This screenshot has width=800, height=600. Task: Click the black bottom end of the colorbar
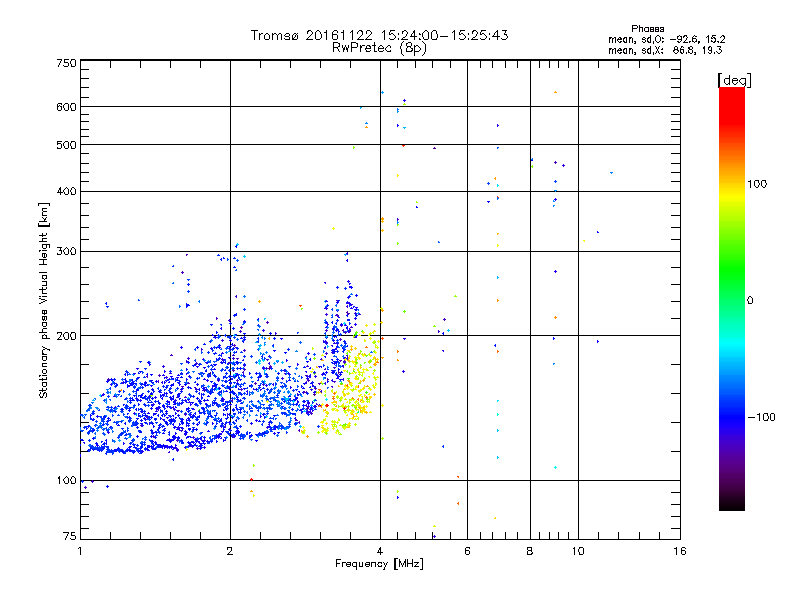(731, 505)
